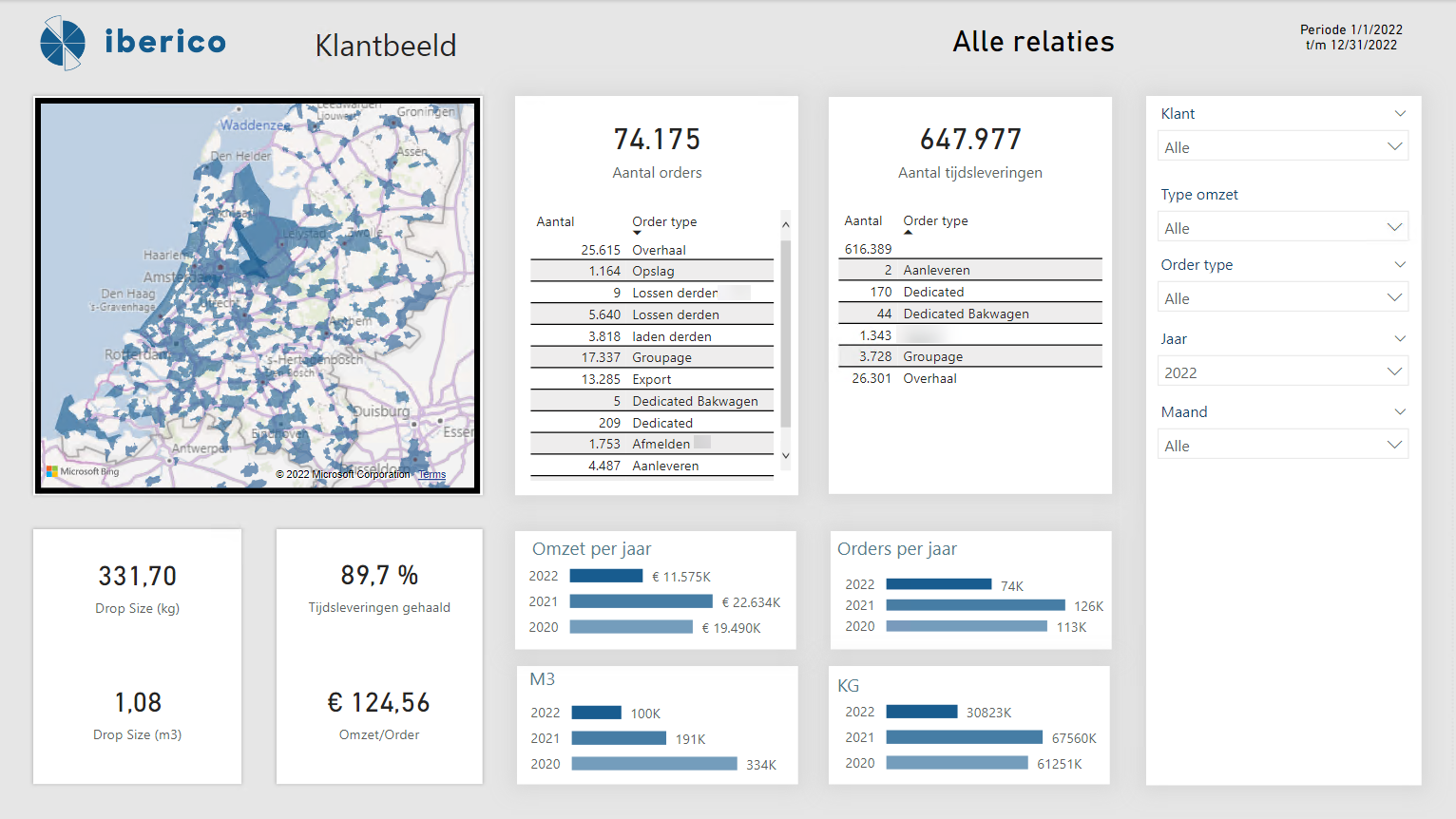This screenshot has width=1456, height=819.
Task: Click the 1,08 Drop Size (m3) value
Action: point(138,702)
